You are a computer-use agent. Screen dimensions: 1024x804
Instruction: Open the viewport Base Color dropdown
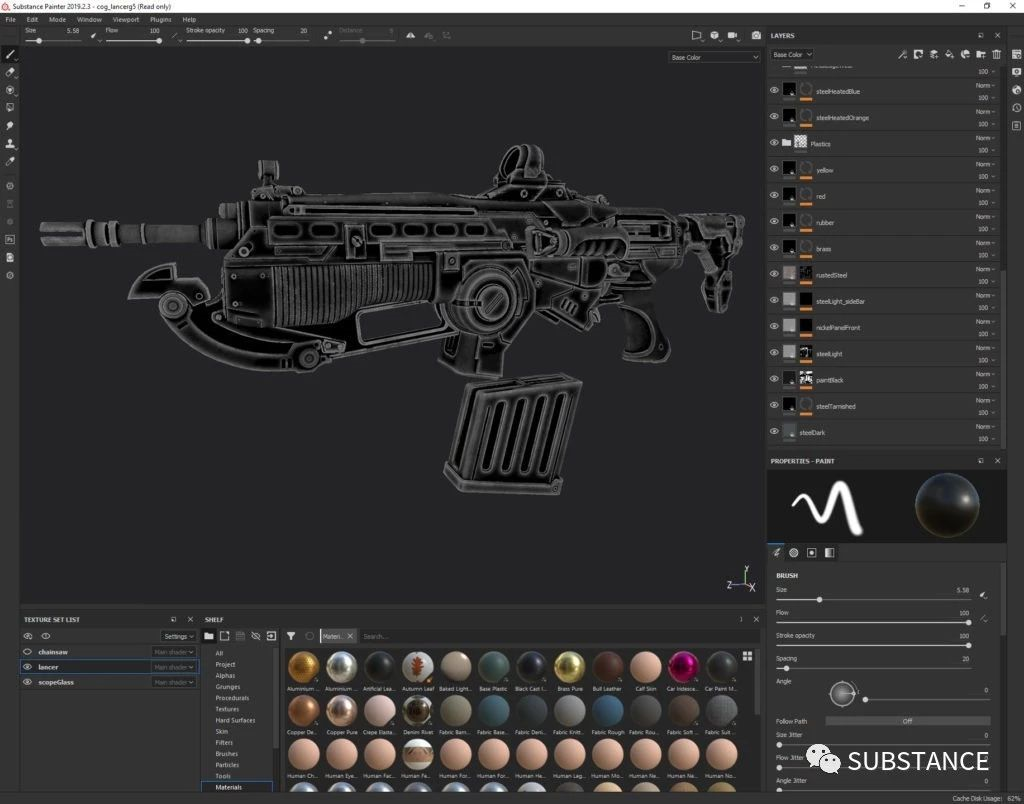[x=714, y=57]
